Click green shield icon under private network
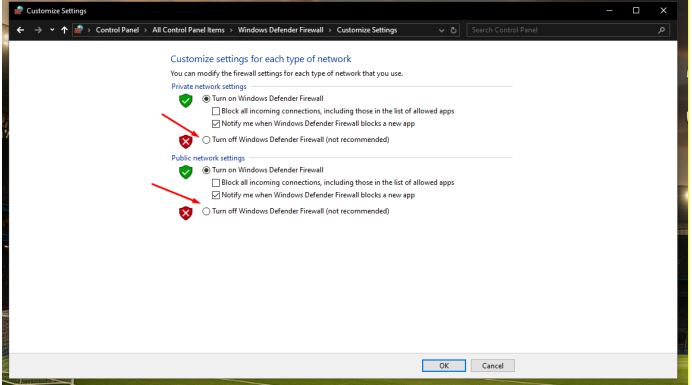 [x=186, y=101]
